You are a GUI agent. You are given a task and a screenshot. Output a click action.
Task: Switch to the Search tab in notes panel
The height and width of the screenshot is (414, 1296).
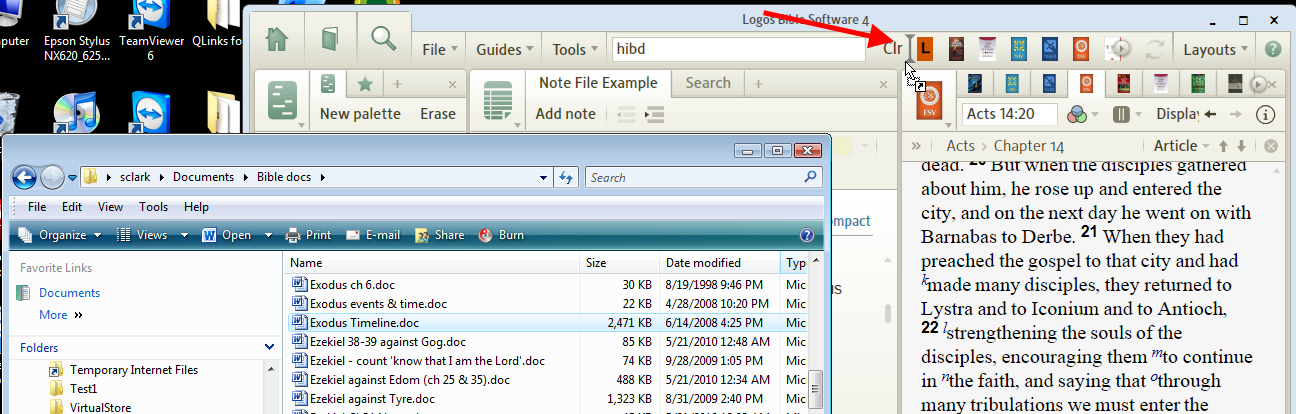click(708, 83)
